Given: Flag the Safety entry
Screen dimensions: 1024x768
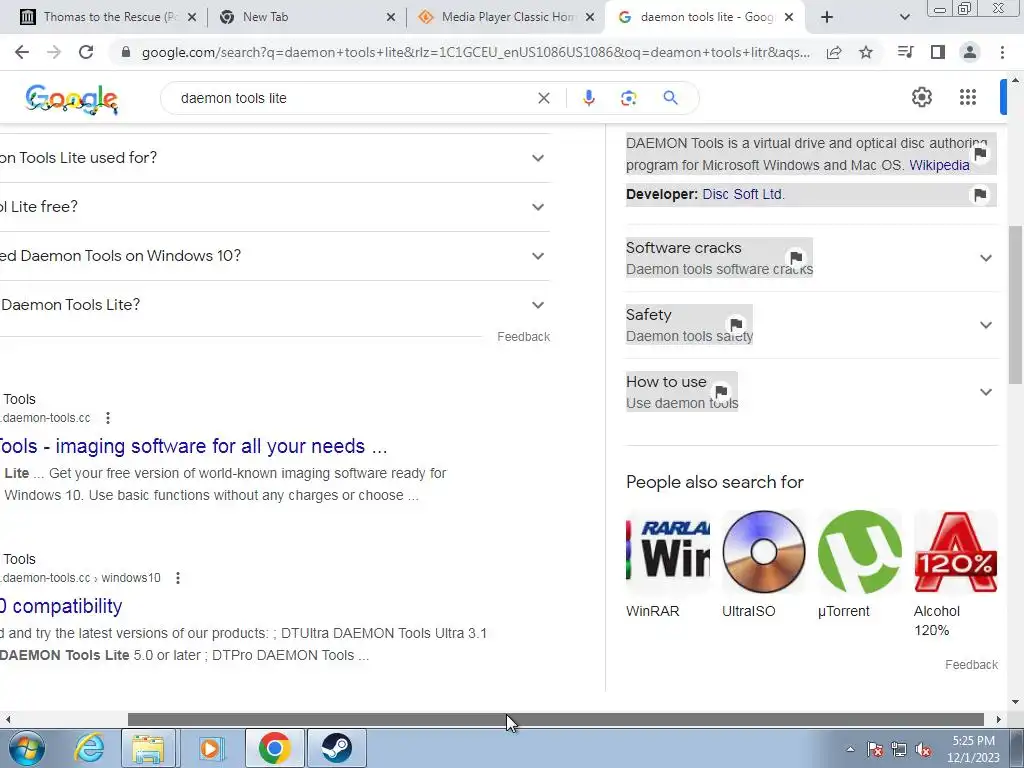Looking at the screenshot, I should point(736,325).
